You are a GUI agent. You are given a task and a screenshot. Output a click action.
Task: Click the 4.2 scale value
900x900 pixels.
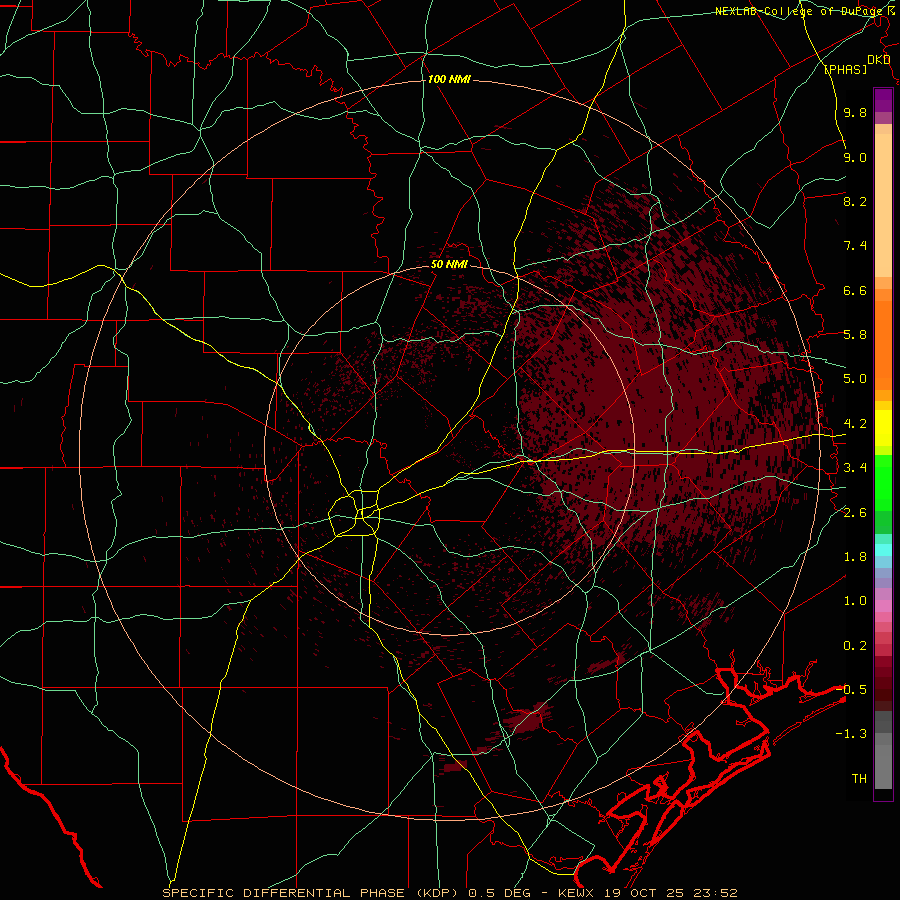pos(855,424)
